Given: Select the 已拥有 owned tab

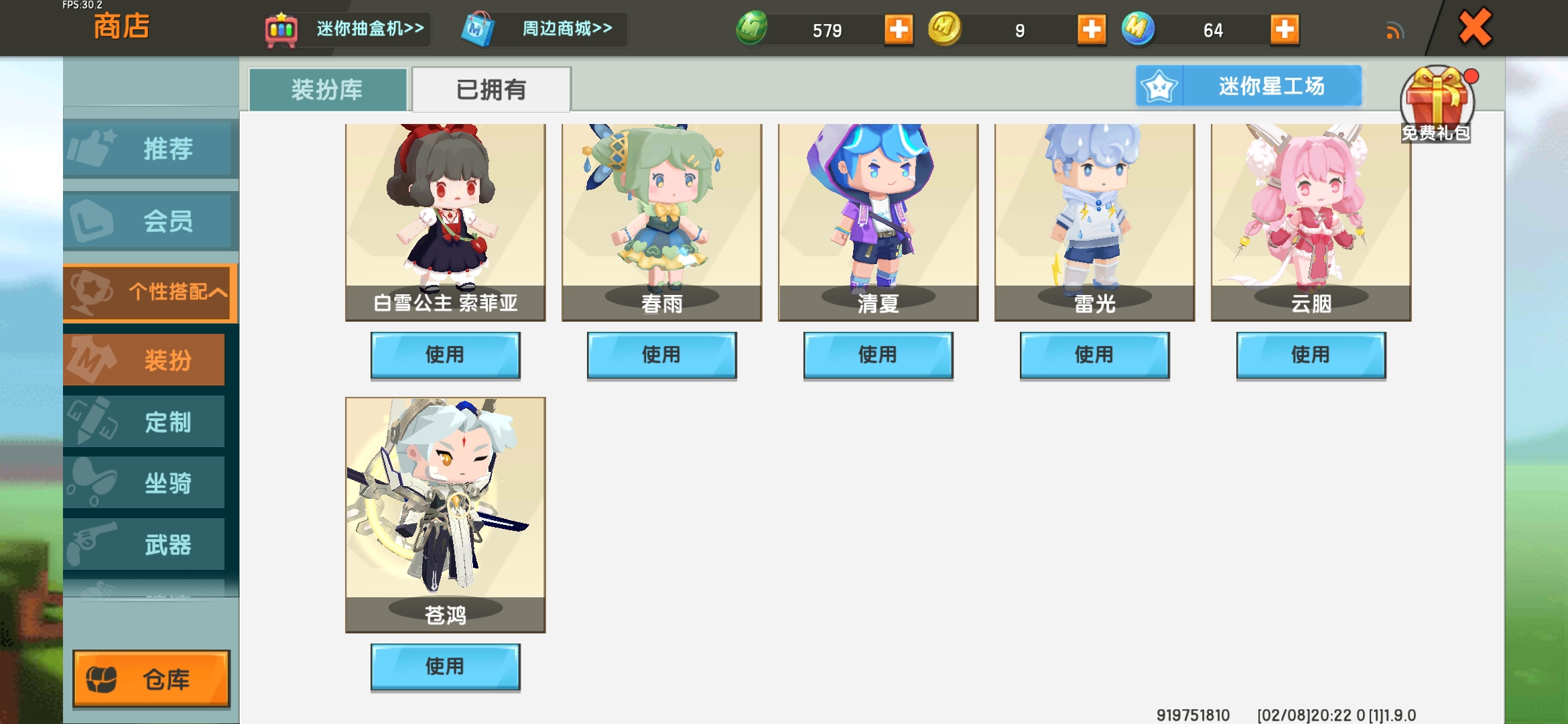Looking at the screenshot, I should tap(491, 89).
